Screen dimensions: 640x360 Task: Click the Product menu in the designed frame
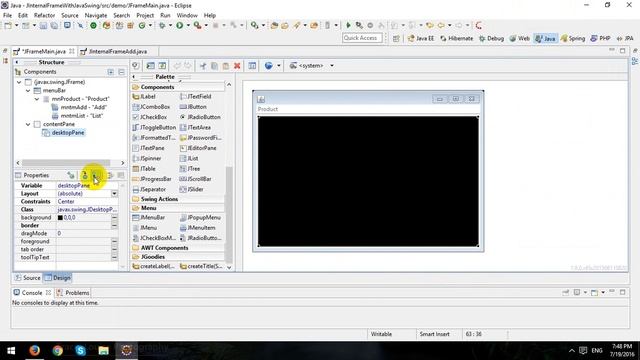click(x=268, y=109)
